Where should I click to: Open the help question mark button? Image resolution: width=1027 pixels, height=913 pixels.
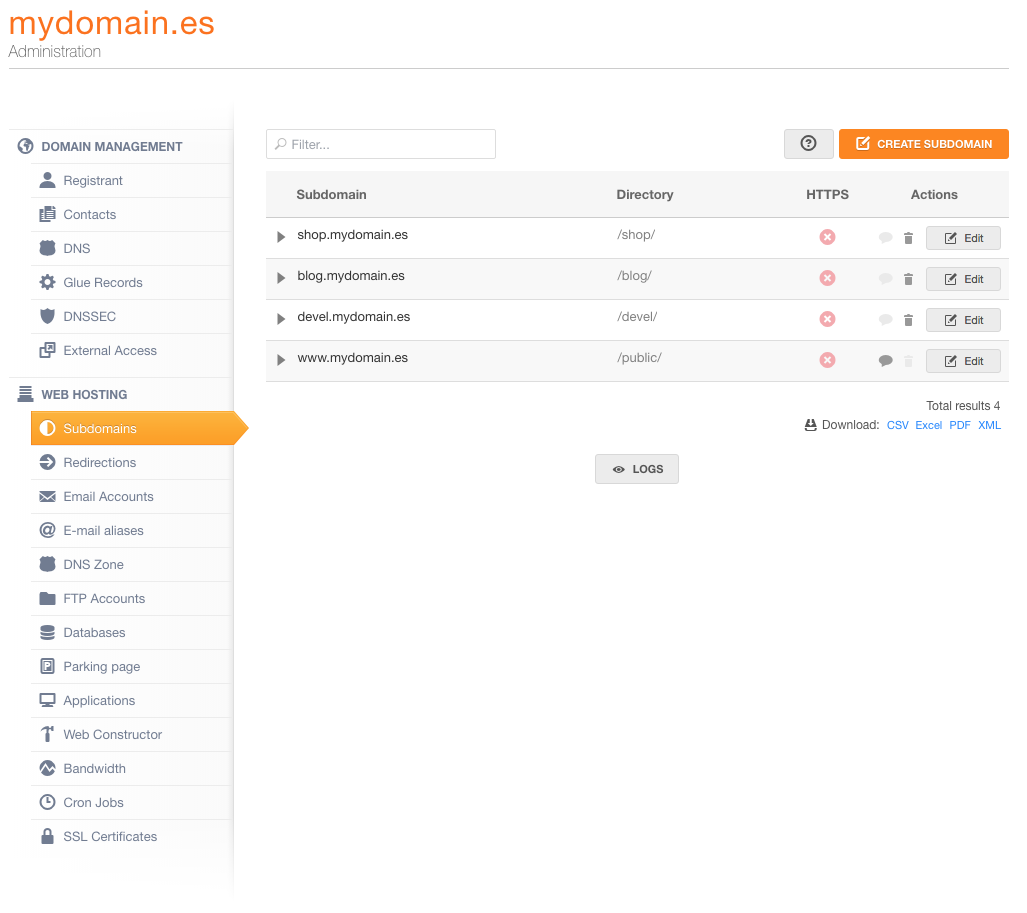click(808, 143)
